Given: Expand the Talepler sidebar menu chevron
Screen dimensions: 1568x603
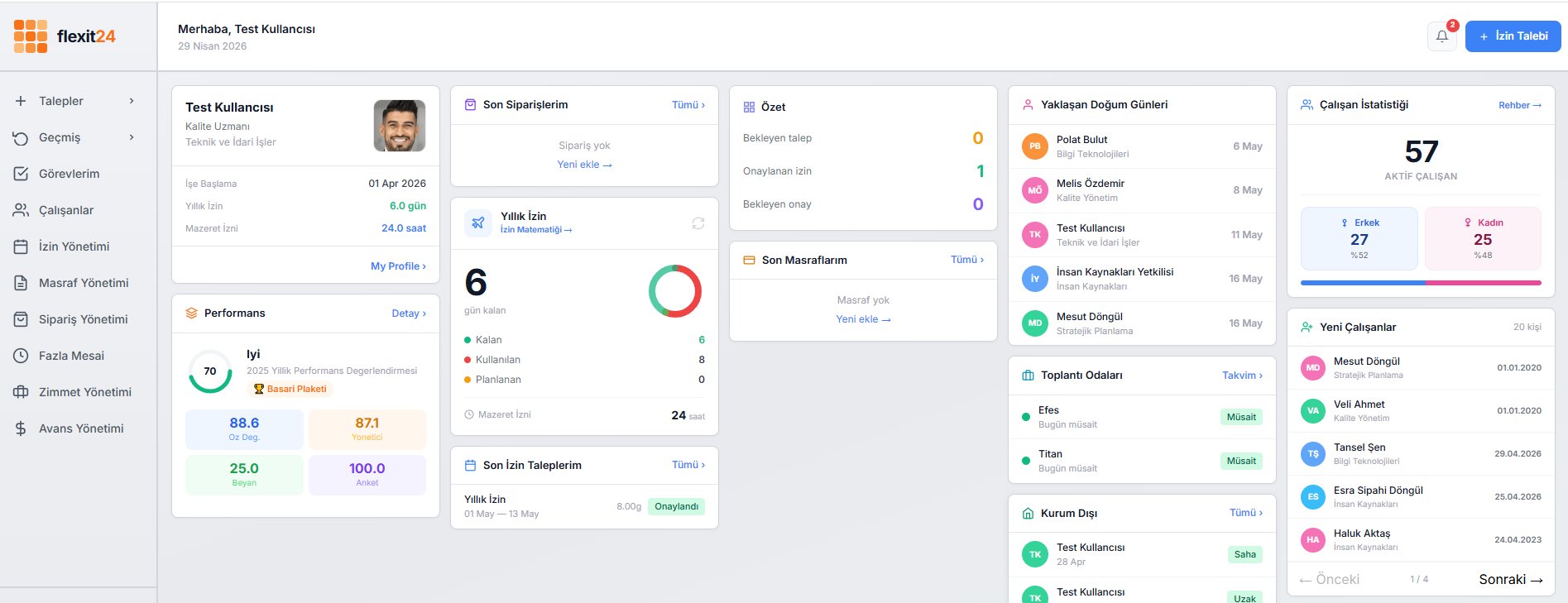Looking at the screenshot, I should click(132, 101).
